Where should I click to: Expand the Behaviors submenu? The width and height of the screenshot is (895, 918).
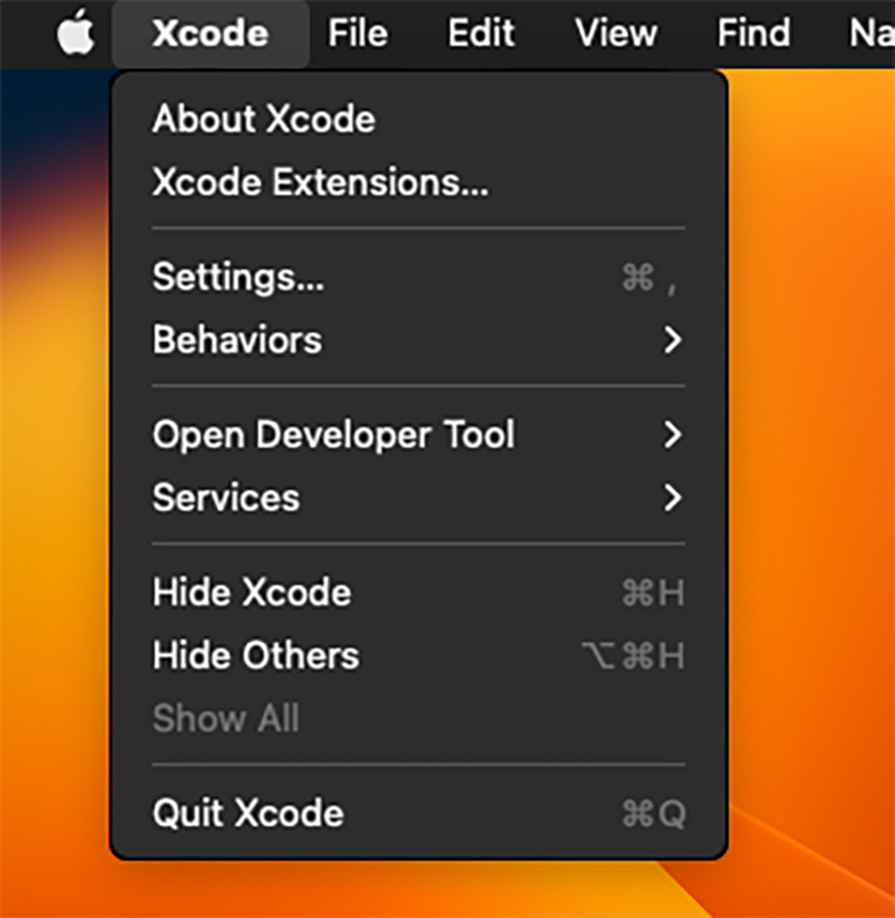236,340
